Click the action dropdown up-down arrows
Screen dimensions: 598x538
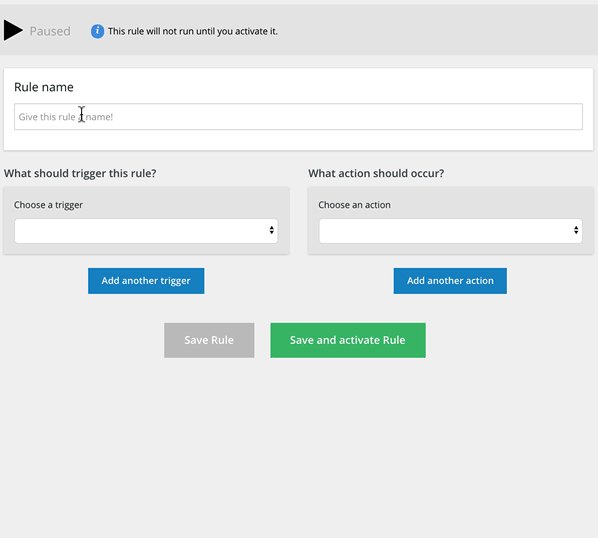tap(576, 230)
